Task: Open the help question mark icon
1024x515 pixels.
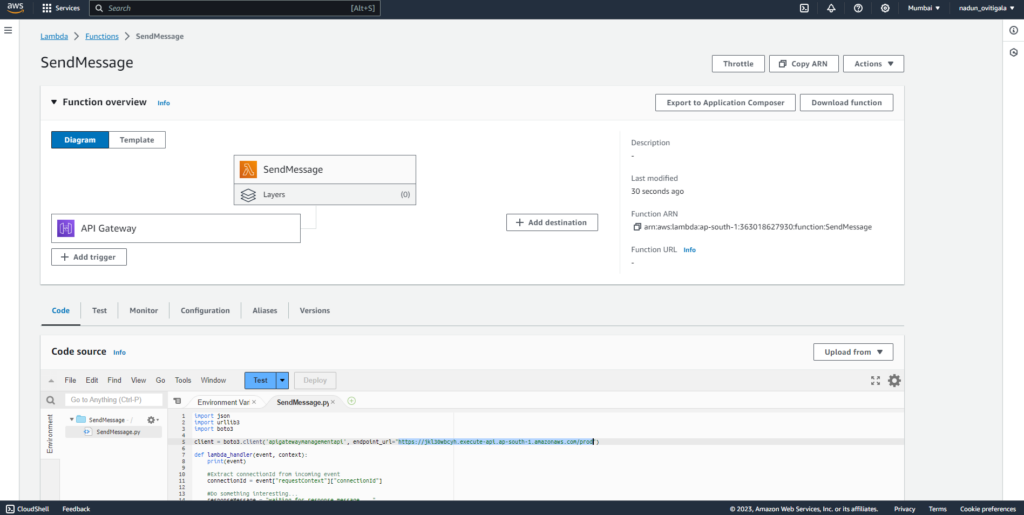Action: (x=858, y=8)
